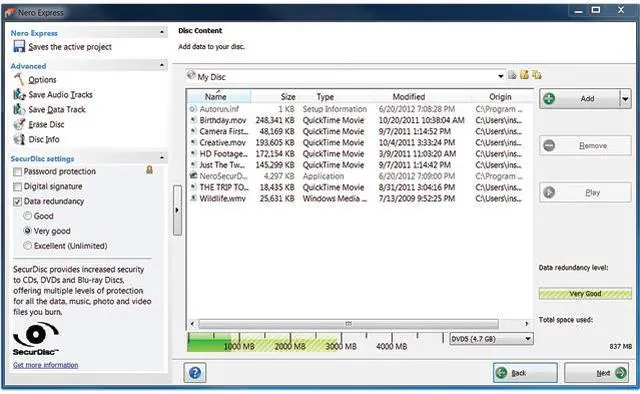Click the file icon of Birthday.mov
640x394 pixels.
pyautogui.click(x=193, y=120)
